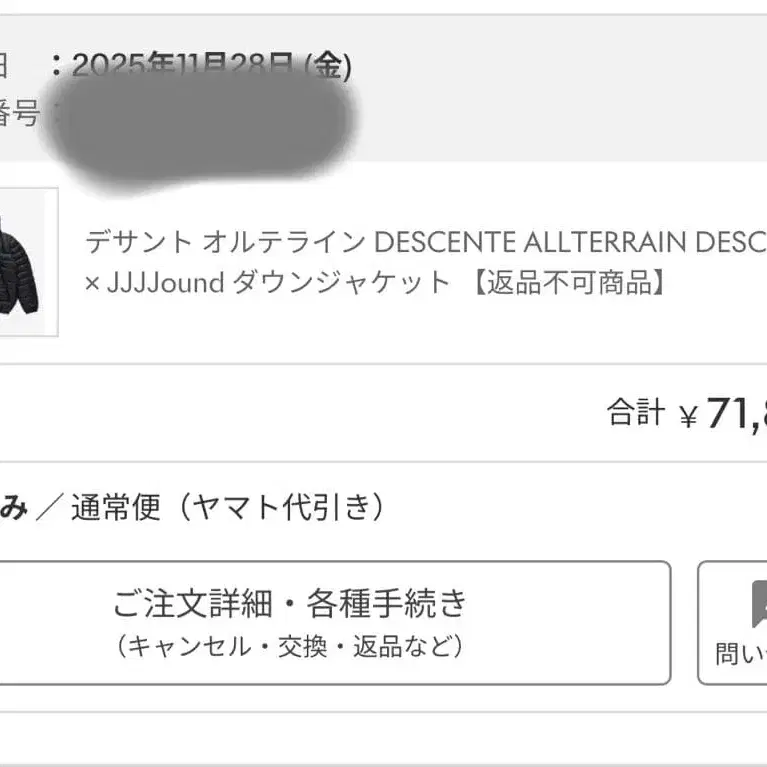Screen dimensions: 767x767
Task: Click the ¥71,8 total price amount
Action: pos(736,413)
